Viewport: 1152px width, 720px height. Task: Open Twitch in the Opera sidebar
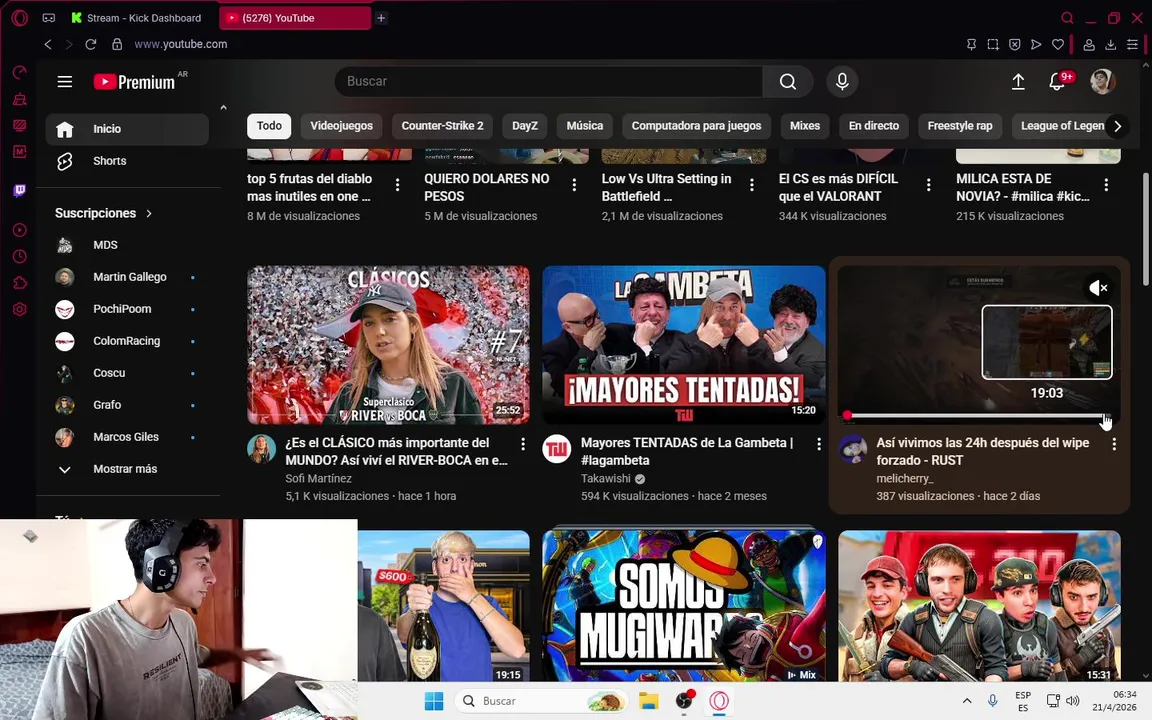click(20, 191)
